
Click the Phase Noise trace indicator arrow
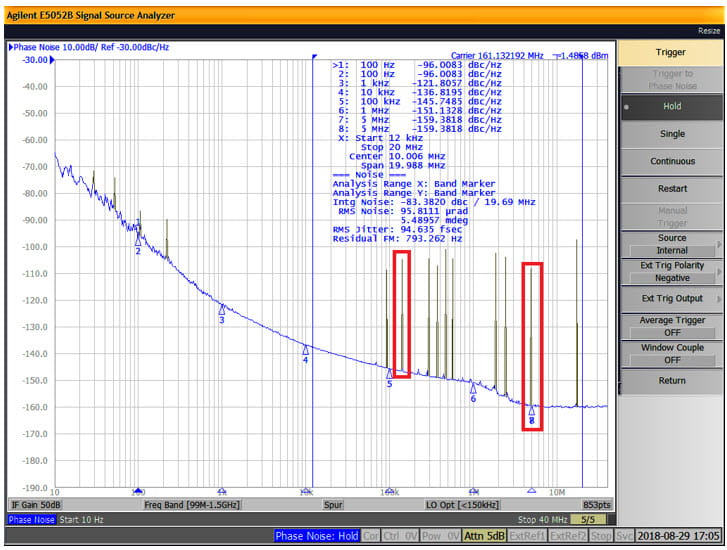11,47
